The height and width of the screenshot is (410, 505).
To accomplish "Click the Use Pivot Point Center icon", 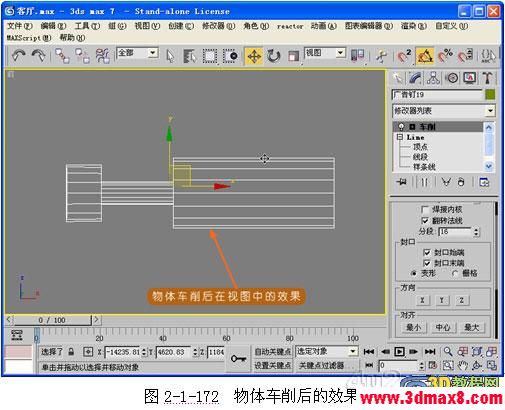I will (x=358, y=55).
